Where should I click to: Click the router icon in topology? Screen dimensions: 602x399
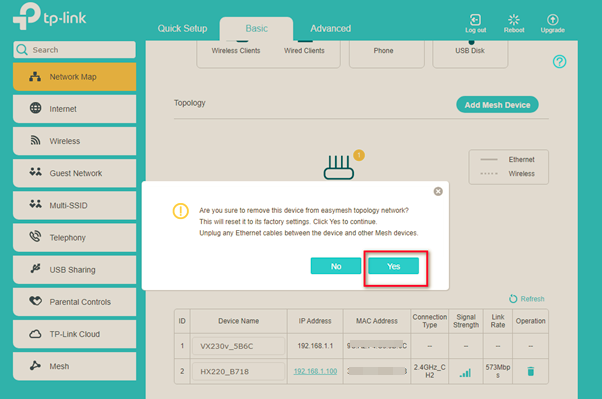[x=339, y=167]
